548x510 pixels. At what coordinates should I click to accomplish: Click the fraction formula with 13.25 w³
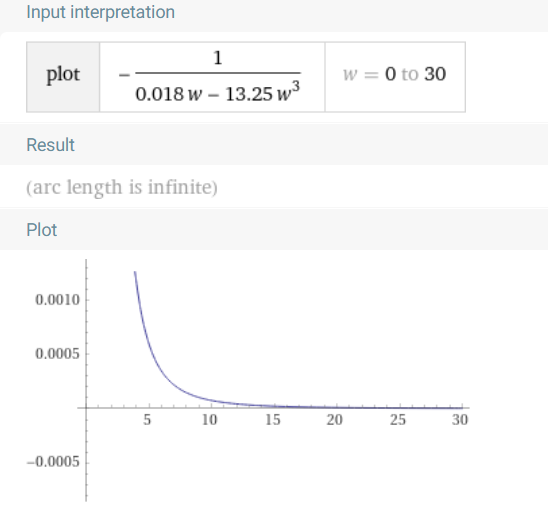[x=212, y=77]
